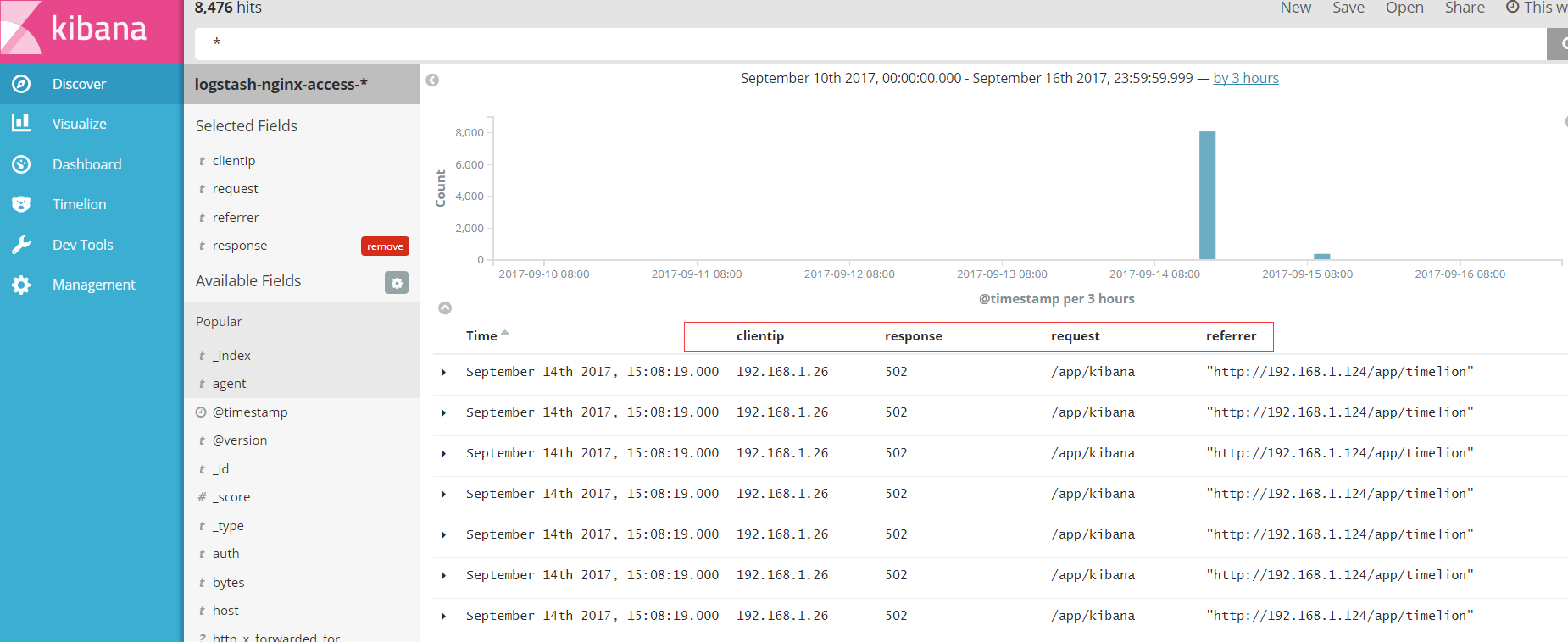The height and width of the screenshot is (642, 1568).
Task: Expand the second log row
Action: (443, 413)
